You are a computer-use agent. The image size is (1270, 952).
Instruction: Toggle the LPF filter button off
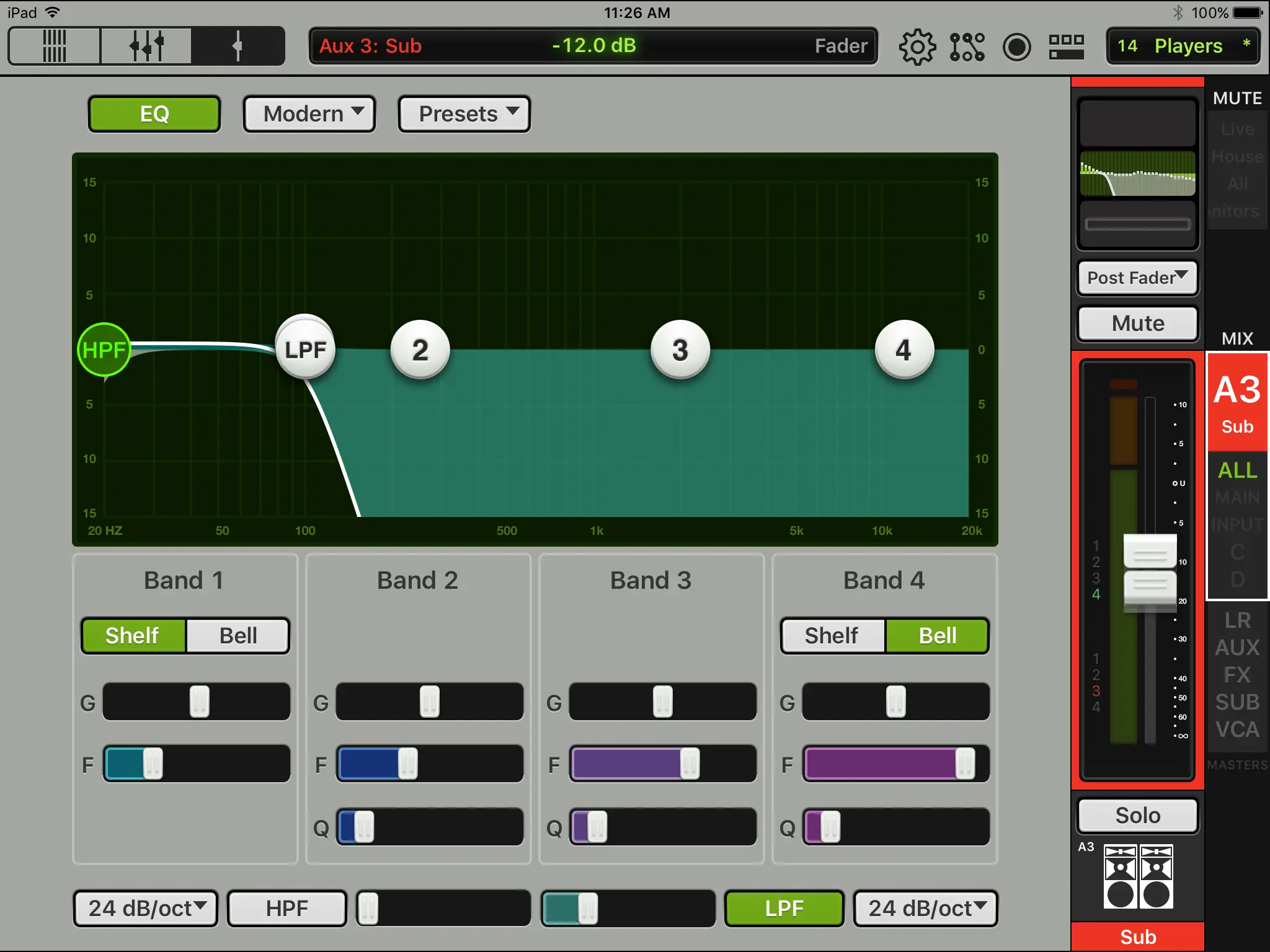pos(784,909)
